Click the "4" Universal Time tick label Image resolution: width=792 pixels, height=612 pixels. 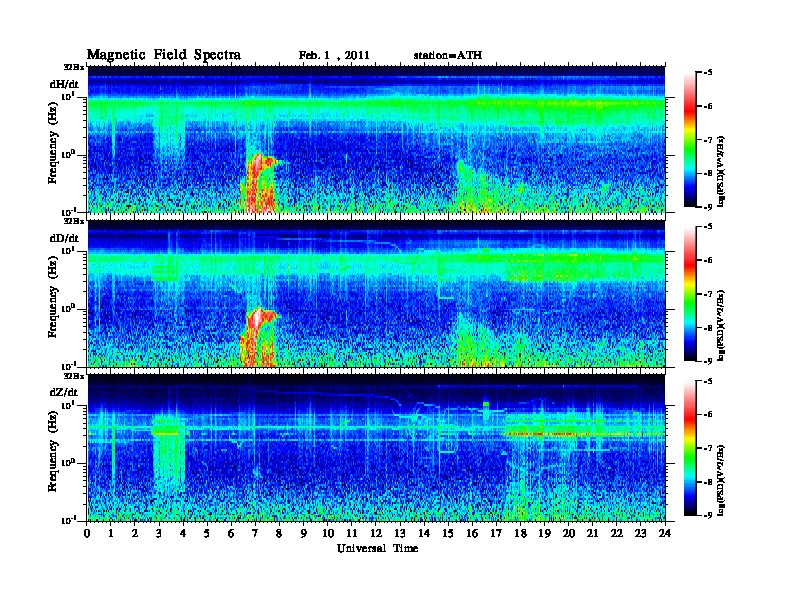(x=183, y=534)
